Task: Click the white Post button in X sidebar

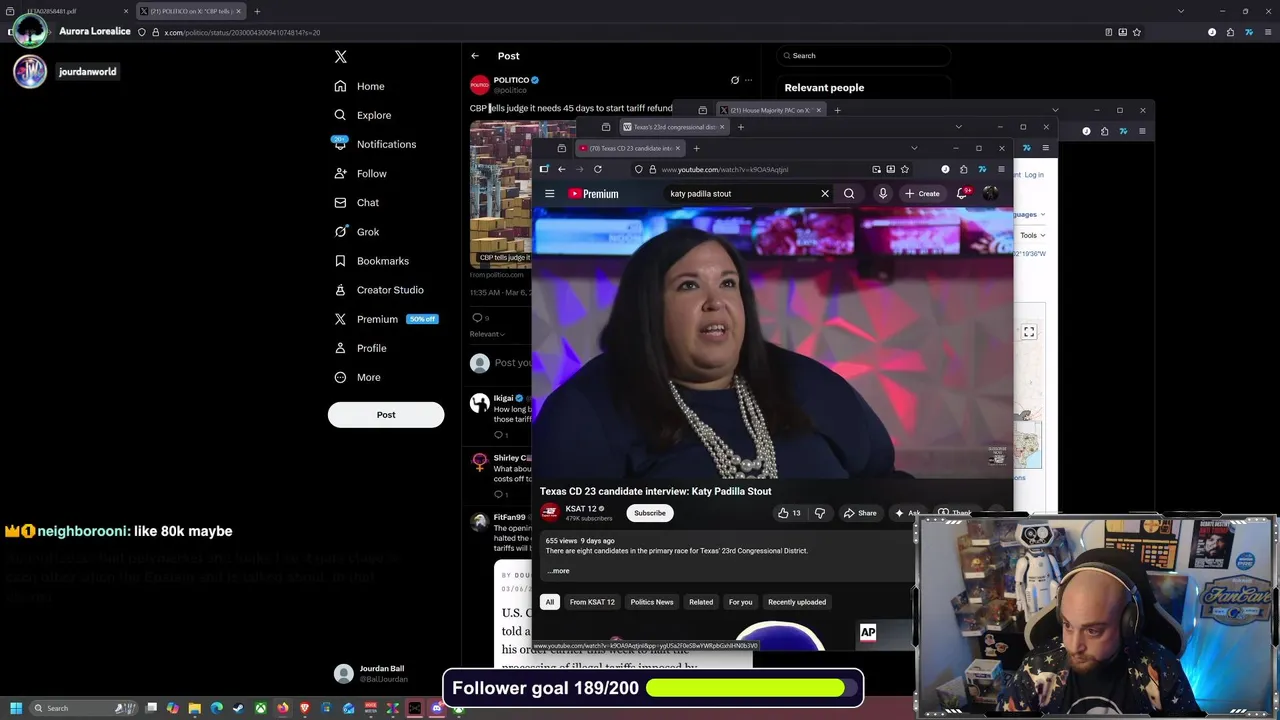Action: [386, 415]
